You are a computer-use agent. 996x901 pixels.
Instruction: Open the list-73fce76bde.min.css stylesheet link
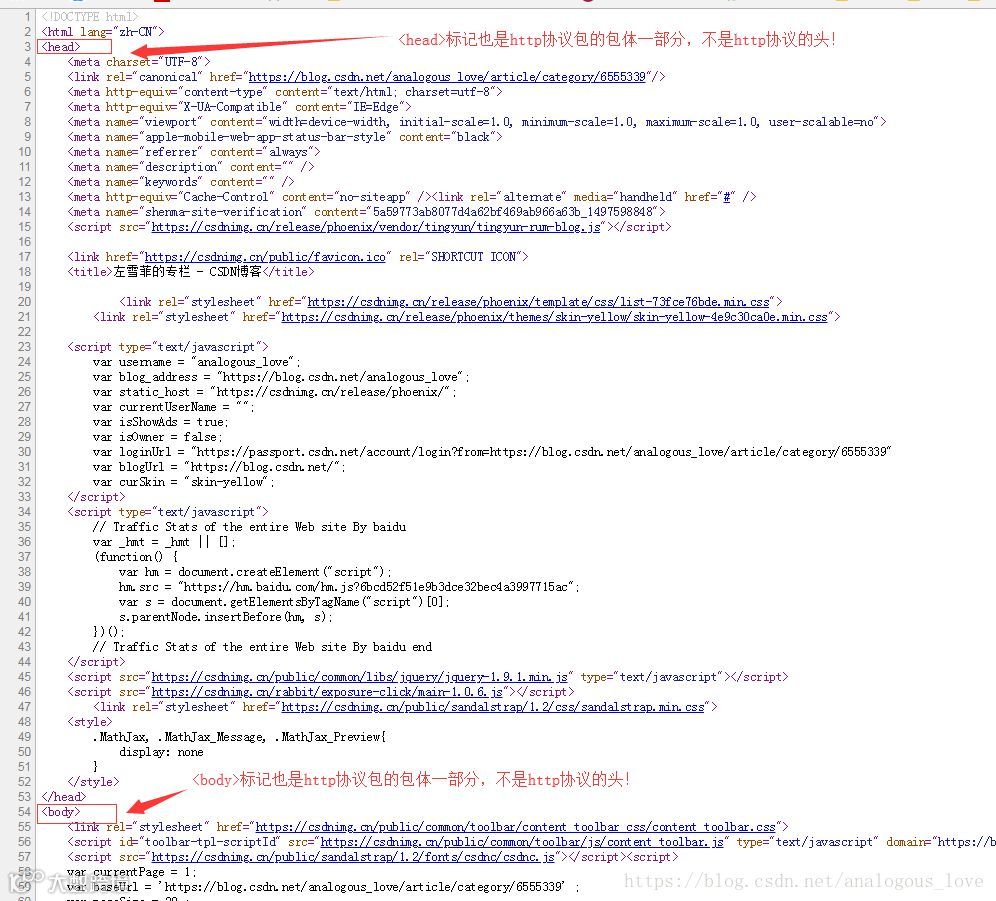[x=538, y=302]
